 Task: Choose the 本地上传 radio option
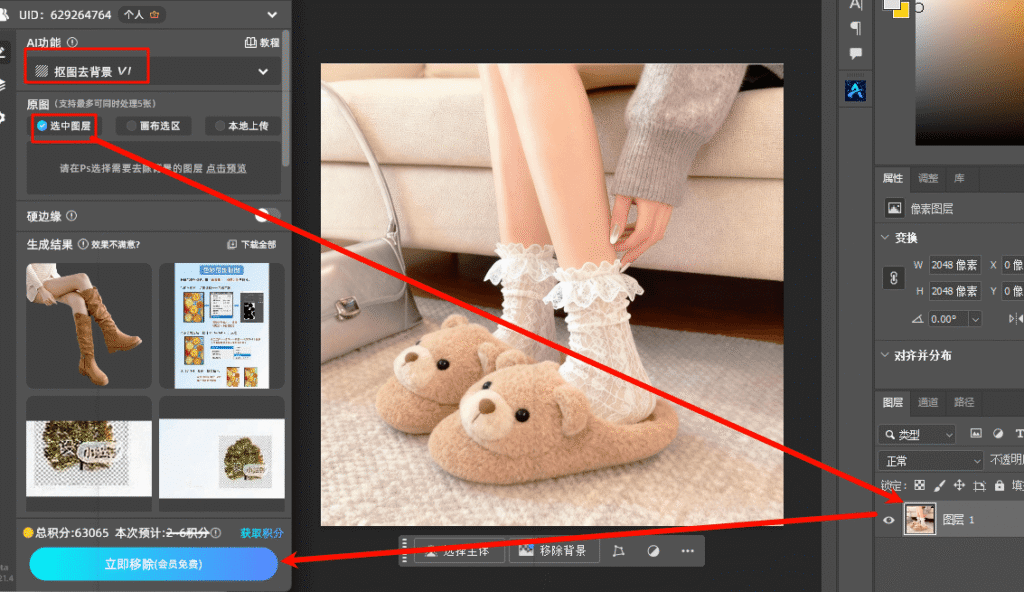coord(241,126)
